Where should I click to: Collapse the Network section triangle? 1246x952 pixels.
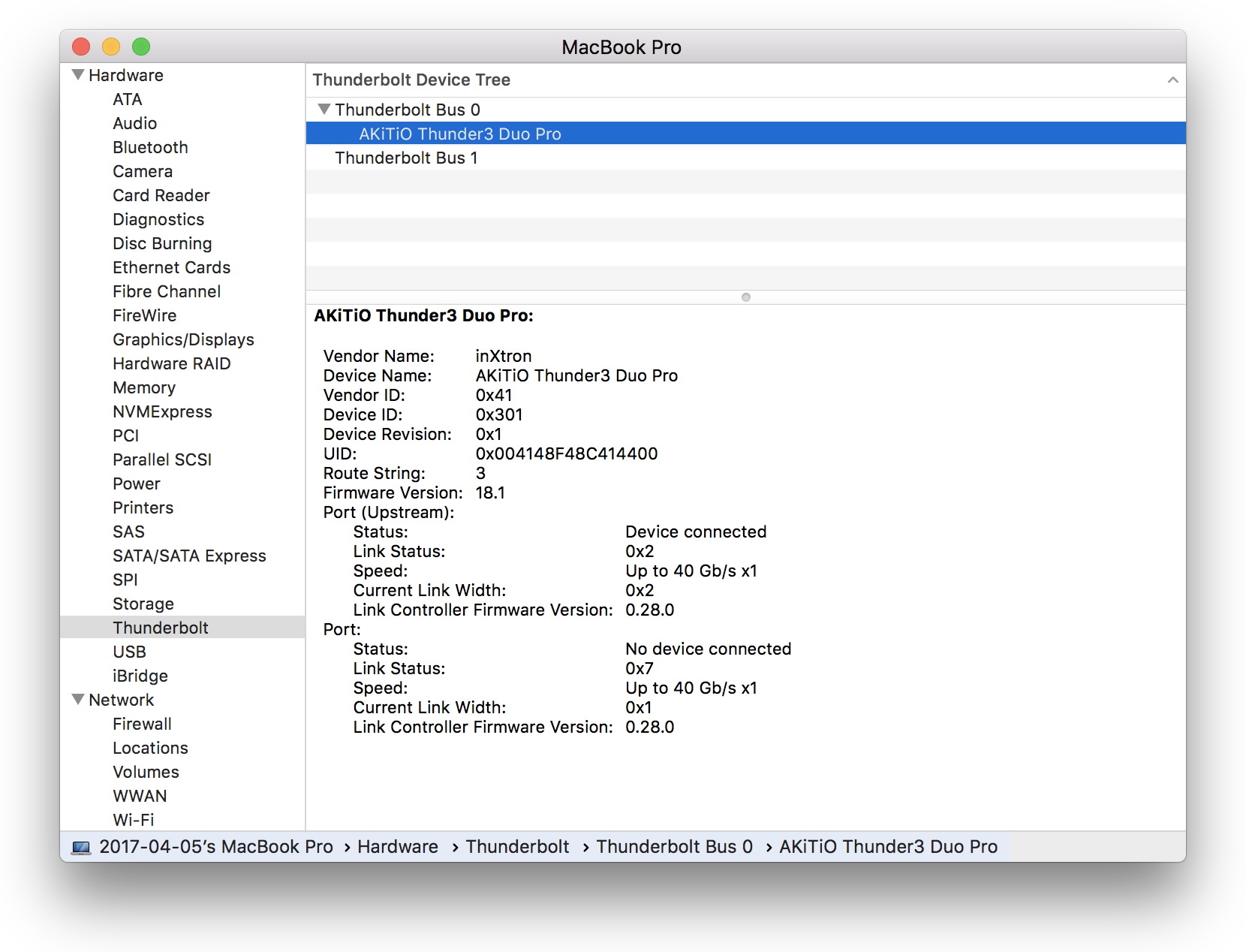(78, 700)
